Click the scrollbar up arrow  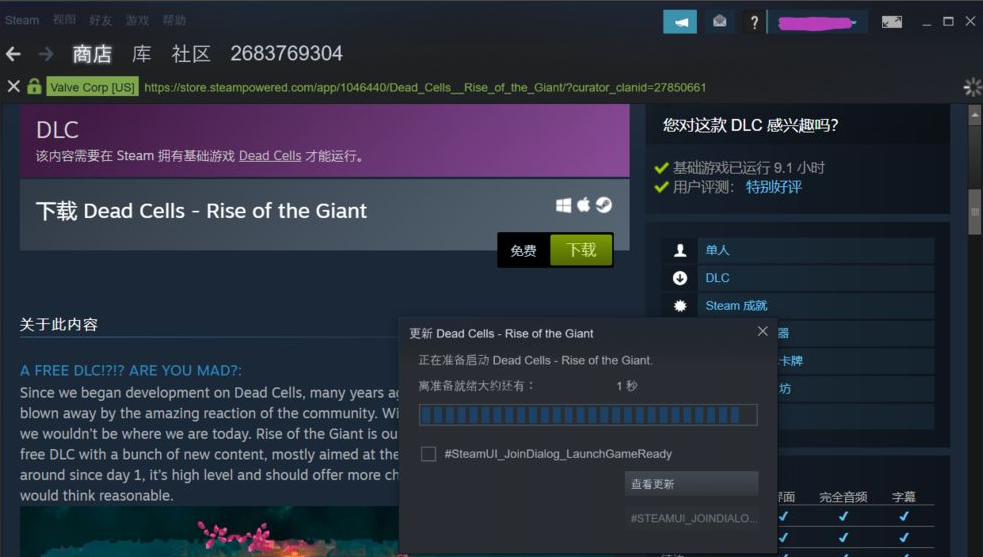click(975, 115)
